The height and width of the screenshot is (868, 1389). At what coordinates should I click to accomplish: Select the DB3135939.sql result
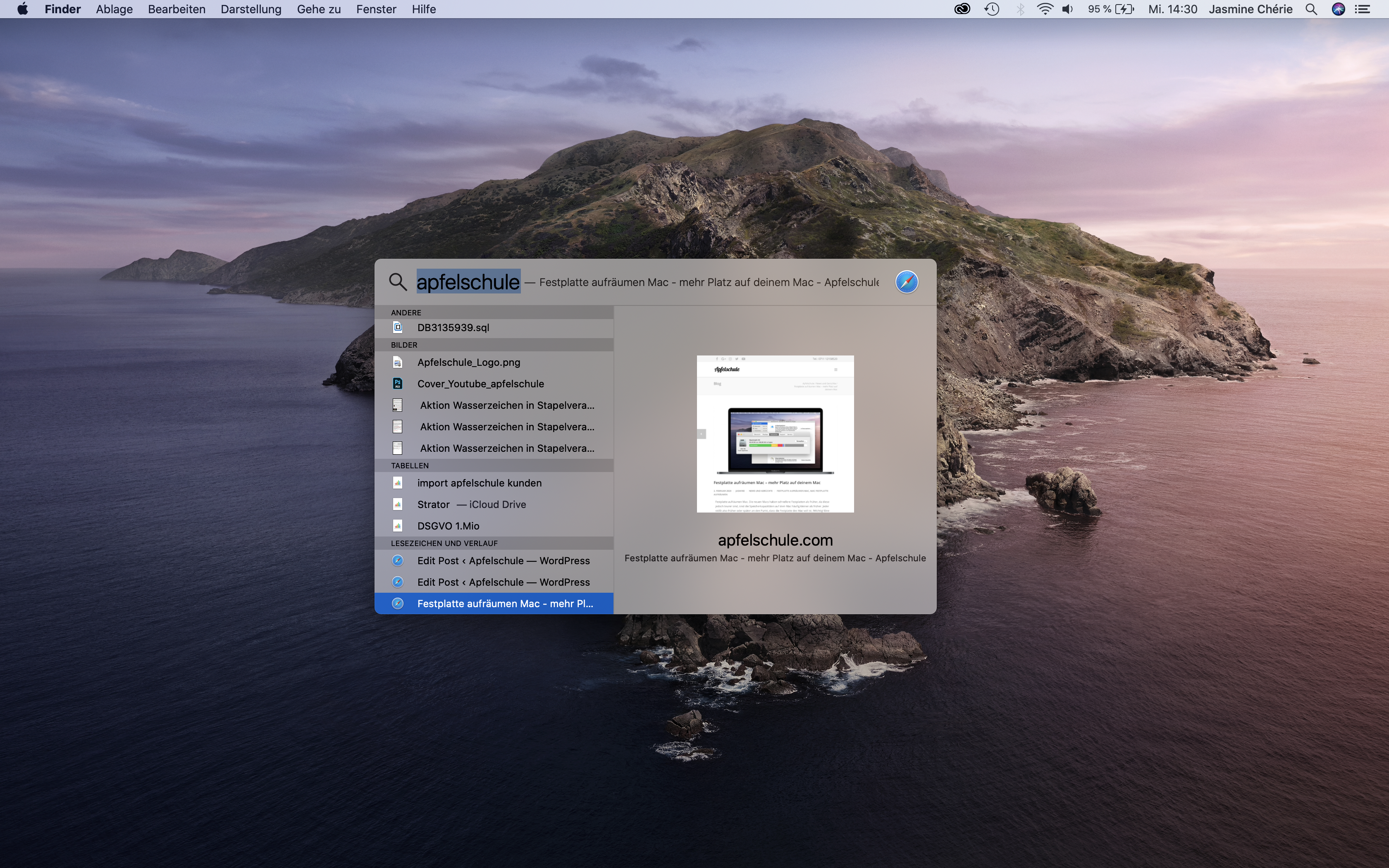pyautogui.click(x=494, y=327)
